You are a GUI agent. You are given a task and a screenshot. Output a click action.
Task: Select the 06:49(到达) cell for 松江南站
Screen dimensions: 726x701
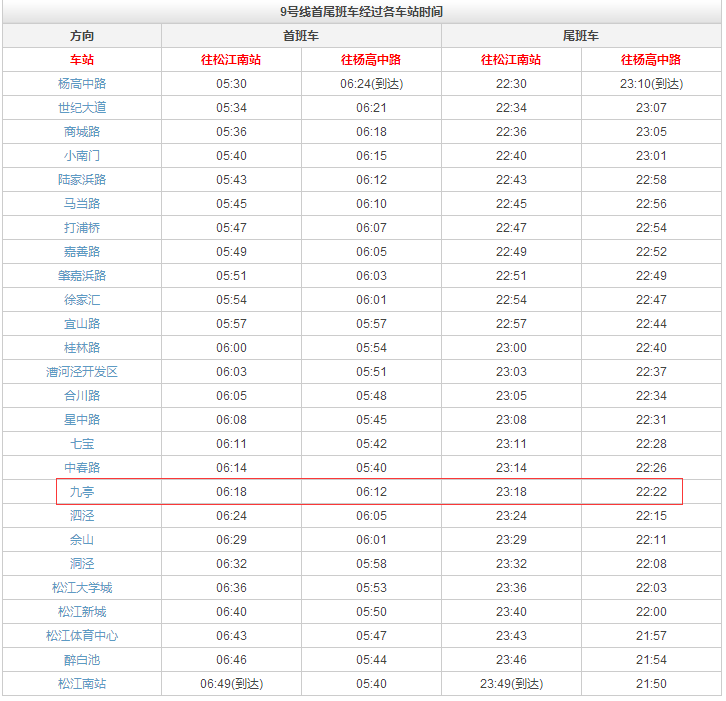click(x=231, y=684)
